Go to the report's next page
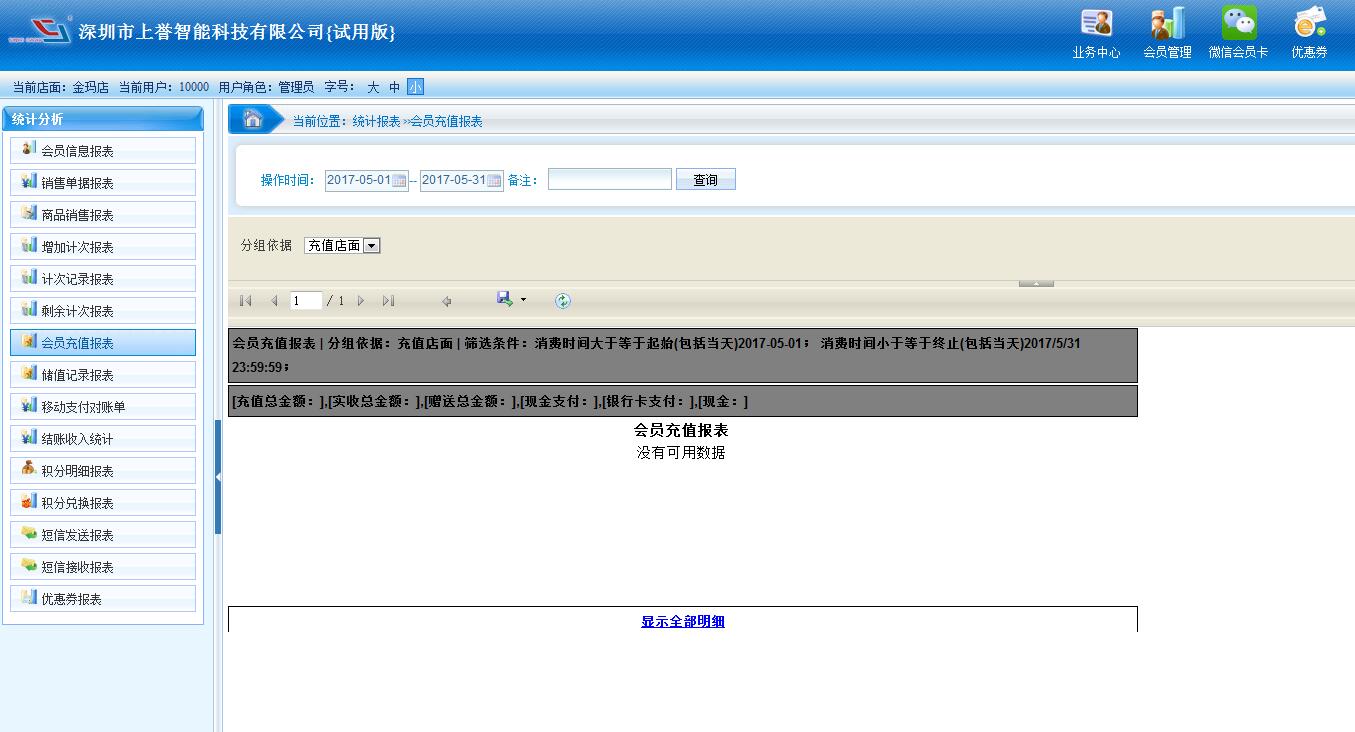The height and width of the screenshot is (732, 1355). coord(361,301)
